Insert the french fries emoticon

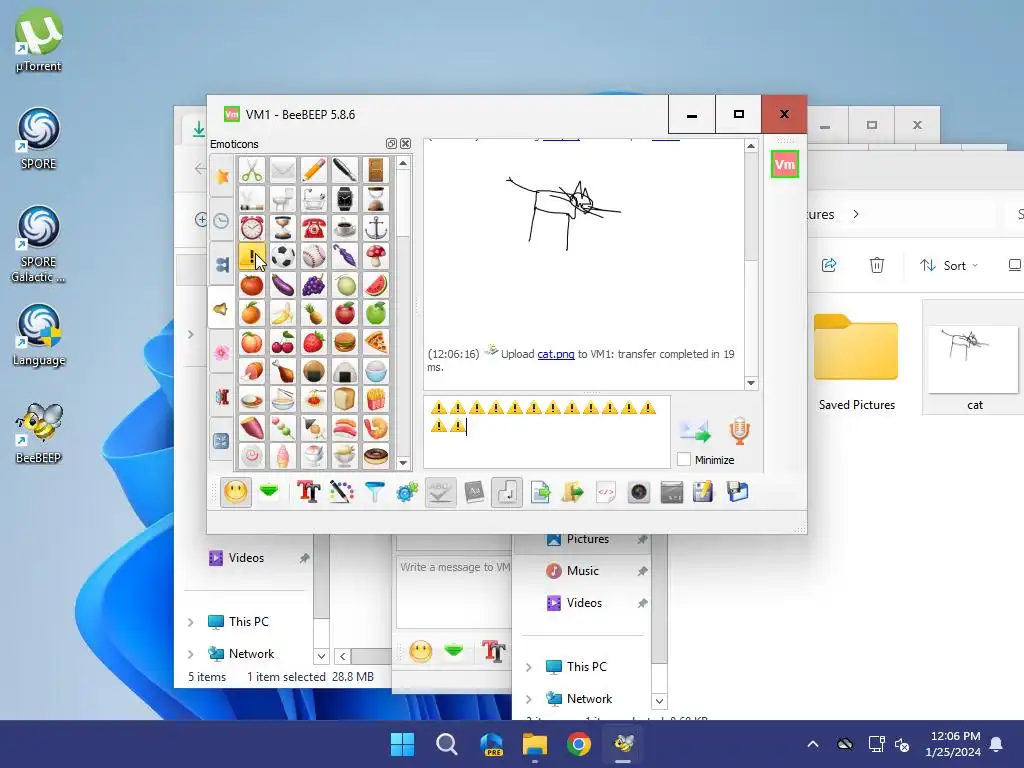(376, 399)
